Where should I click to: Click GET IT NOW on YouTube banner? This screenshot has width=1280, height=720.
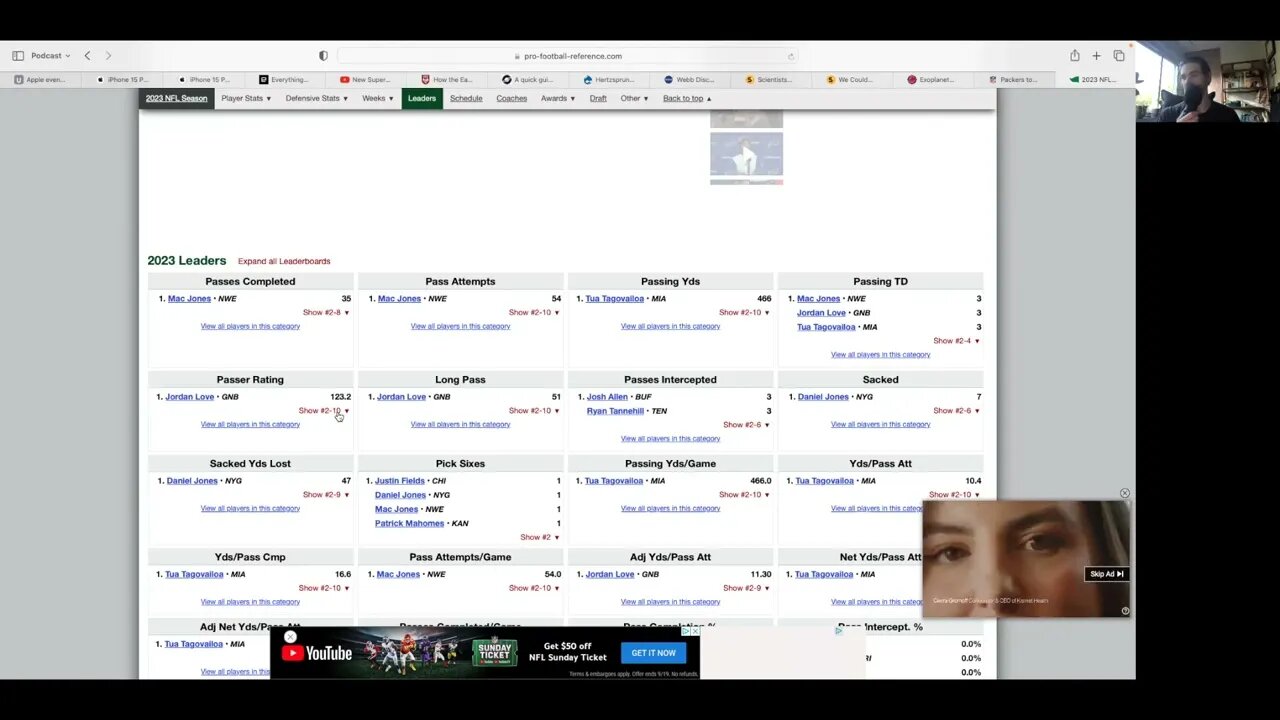click(x=653, y=652)
